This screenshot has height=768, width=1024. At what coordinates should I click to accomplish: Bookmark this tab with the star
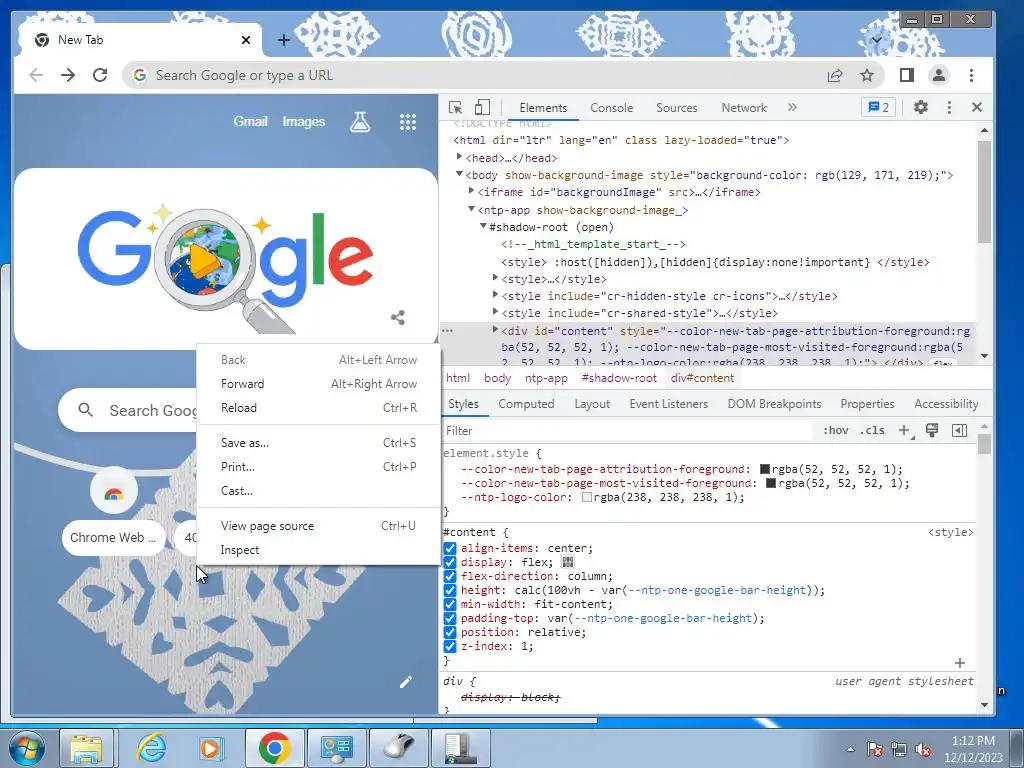(x=867, y=75)
